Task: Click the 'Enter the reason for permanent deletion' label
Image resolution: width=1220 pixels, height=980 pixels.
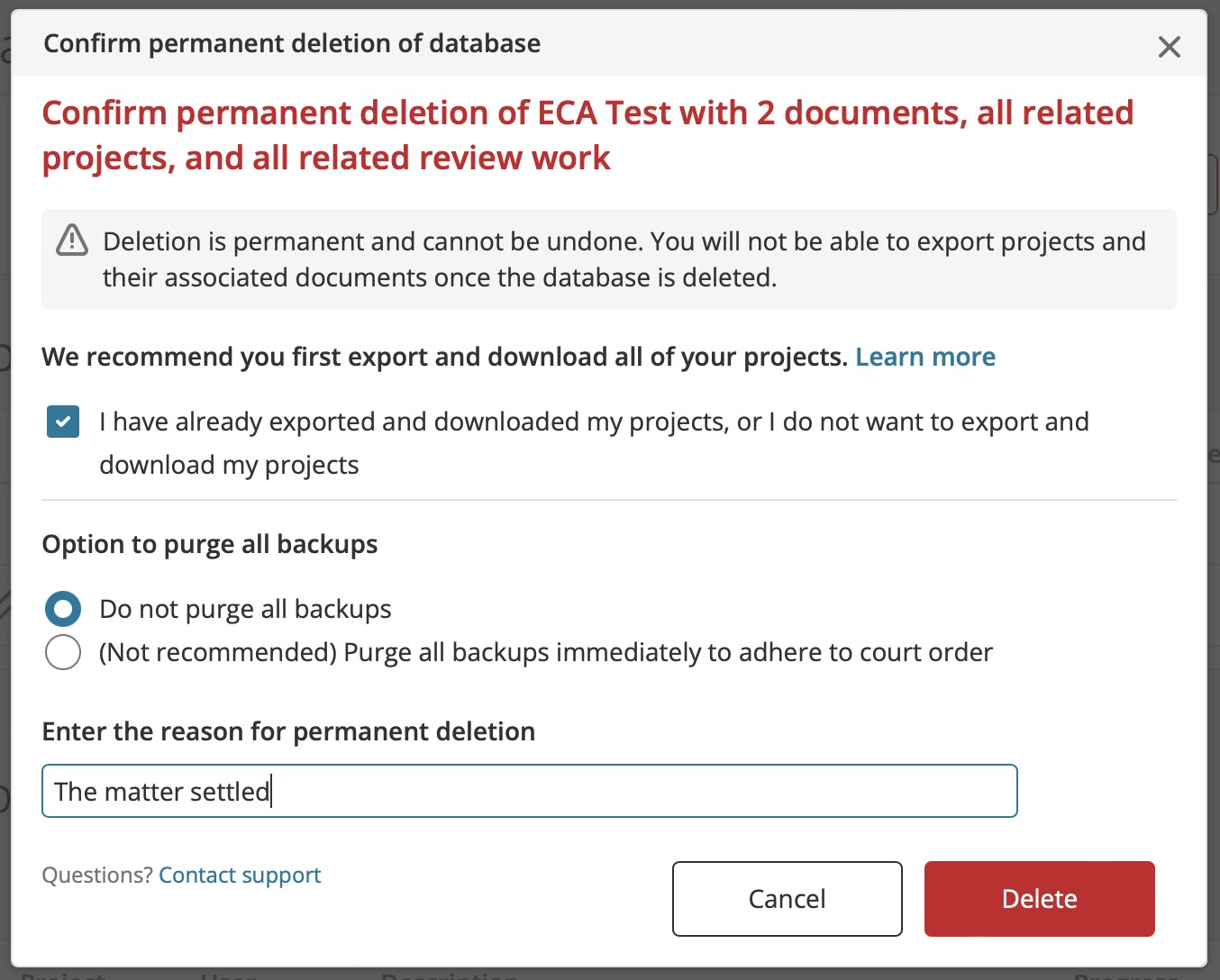Action: [x=288, y=731]
